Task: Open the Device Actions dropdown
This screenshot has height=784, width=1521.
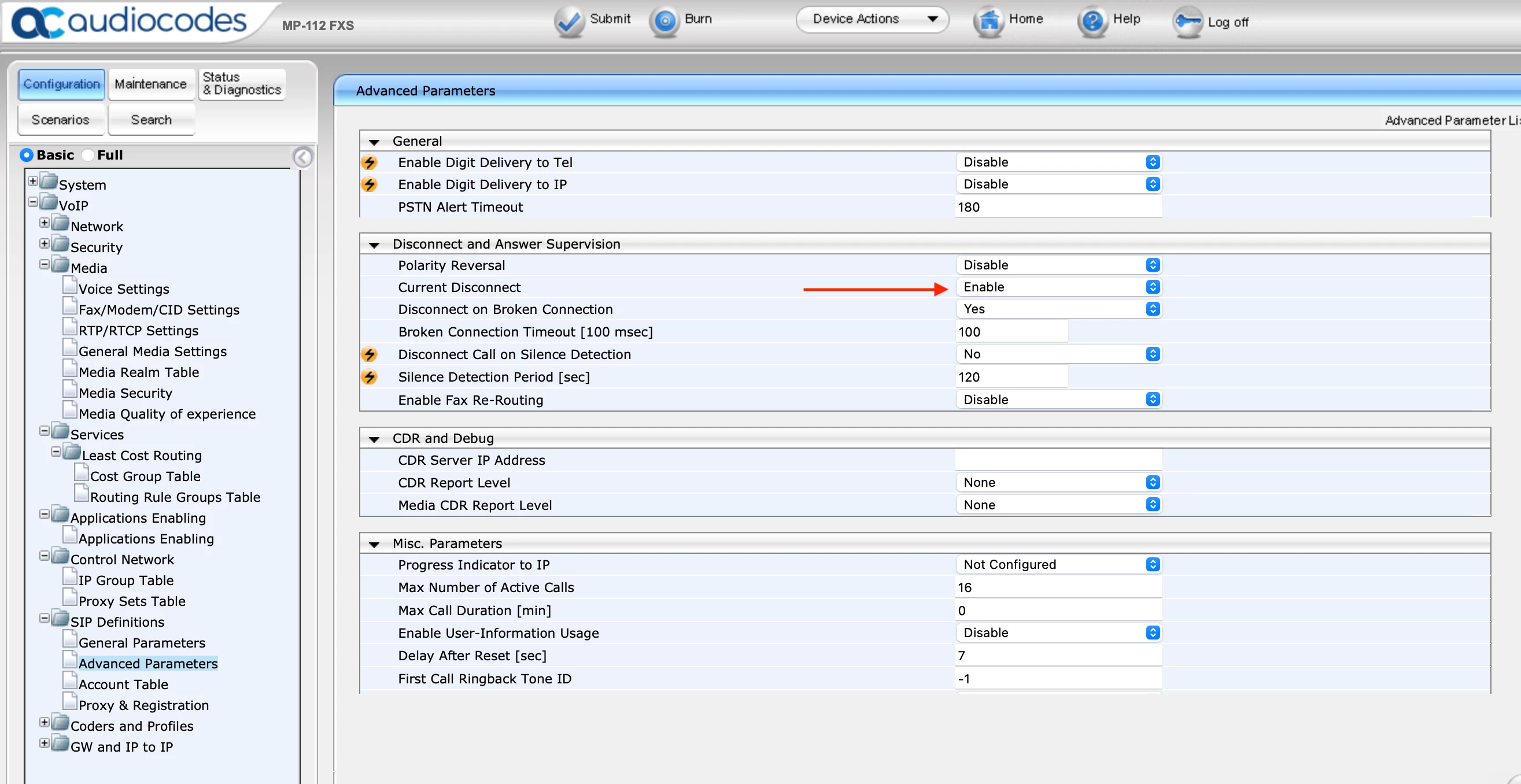Action: click(872, 19)
